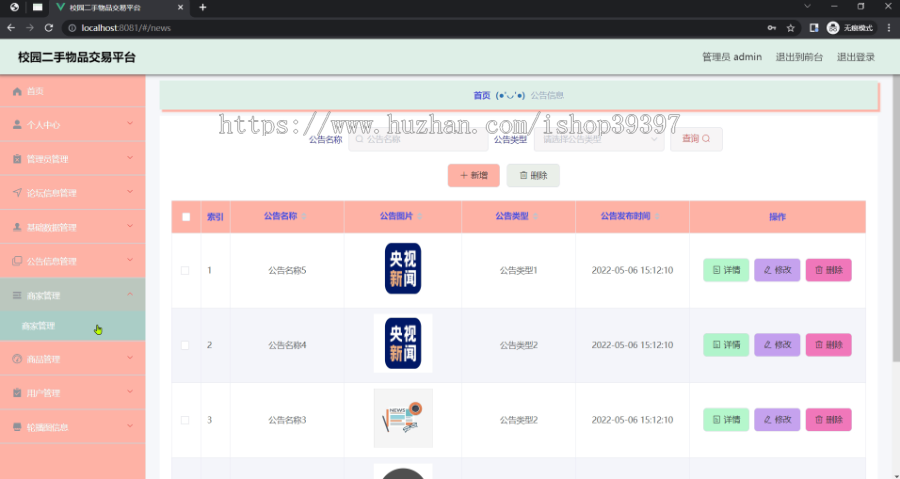
Task: Click the 首页 breadcrumb link
Action: [482, 95]
